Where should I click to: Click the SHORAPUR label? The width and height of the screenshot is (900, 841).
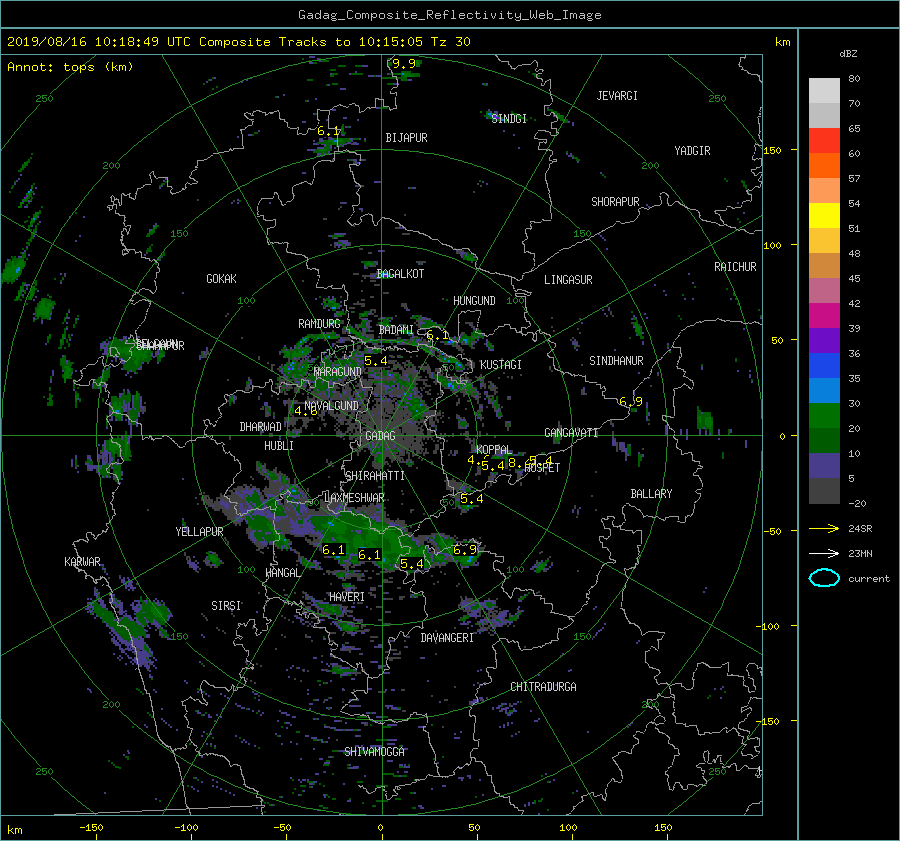coord(615,202)
